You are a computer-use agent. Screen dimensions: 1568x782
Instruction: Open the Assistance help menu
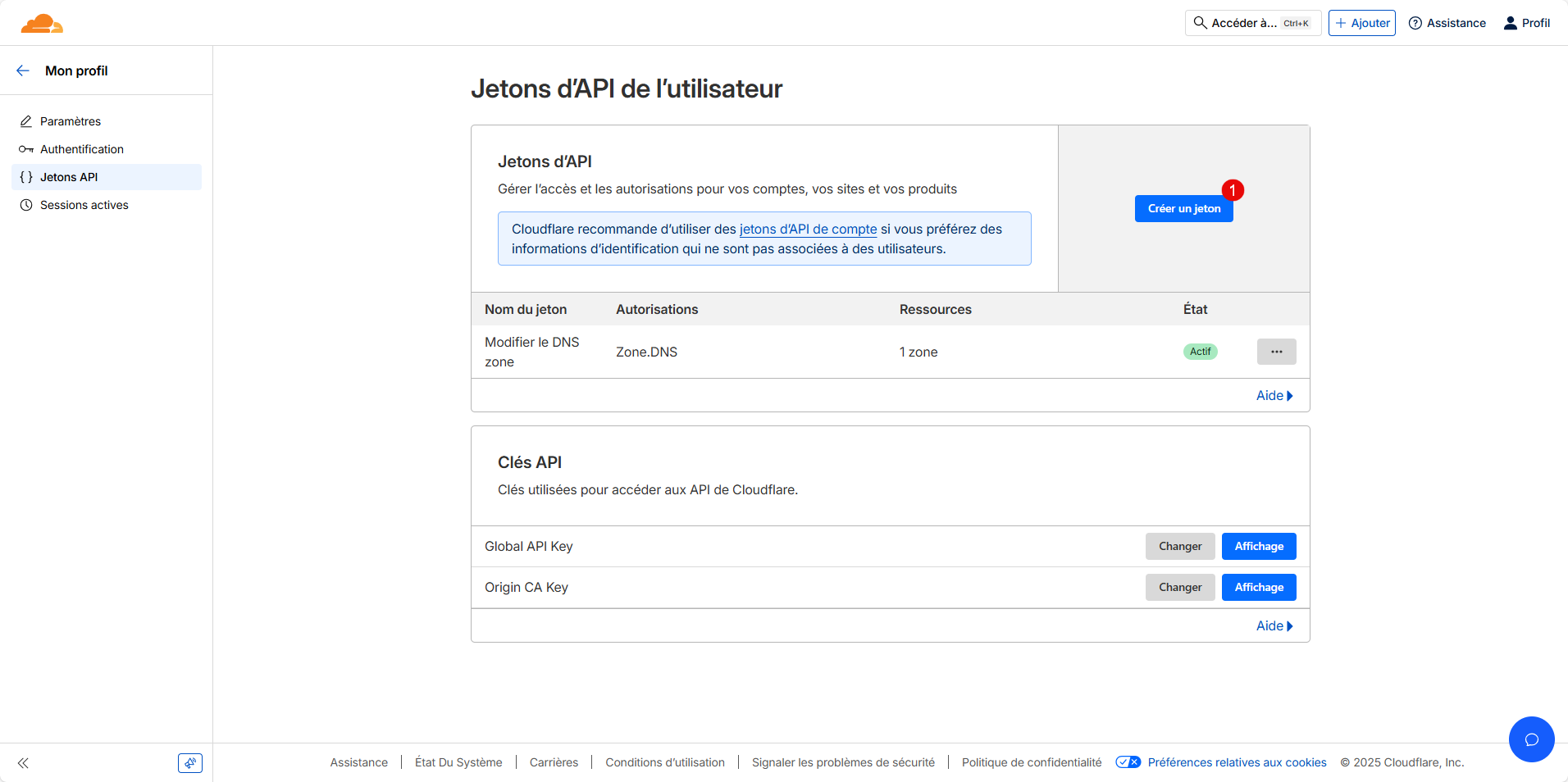1447,23
